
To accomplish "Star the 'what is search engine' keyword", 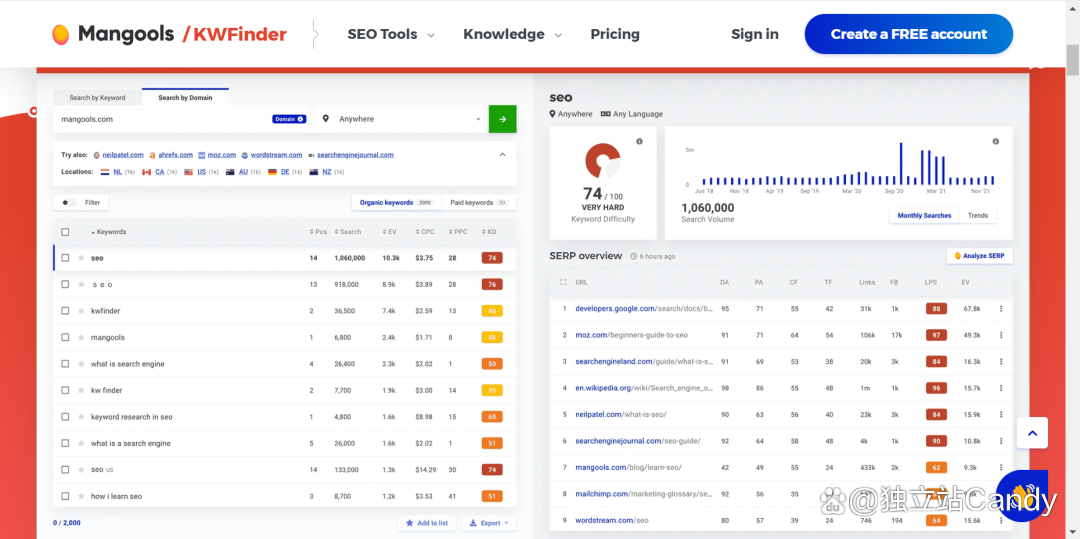I will tap(81, 363).
